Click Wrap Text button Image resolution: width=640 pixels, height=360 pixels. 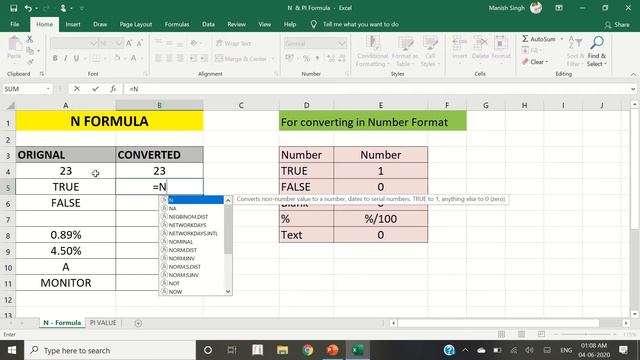pos(233,43)
